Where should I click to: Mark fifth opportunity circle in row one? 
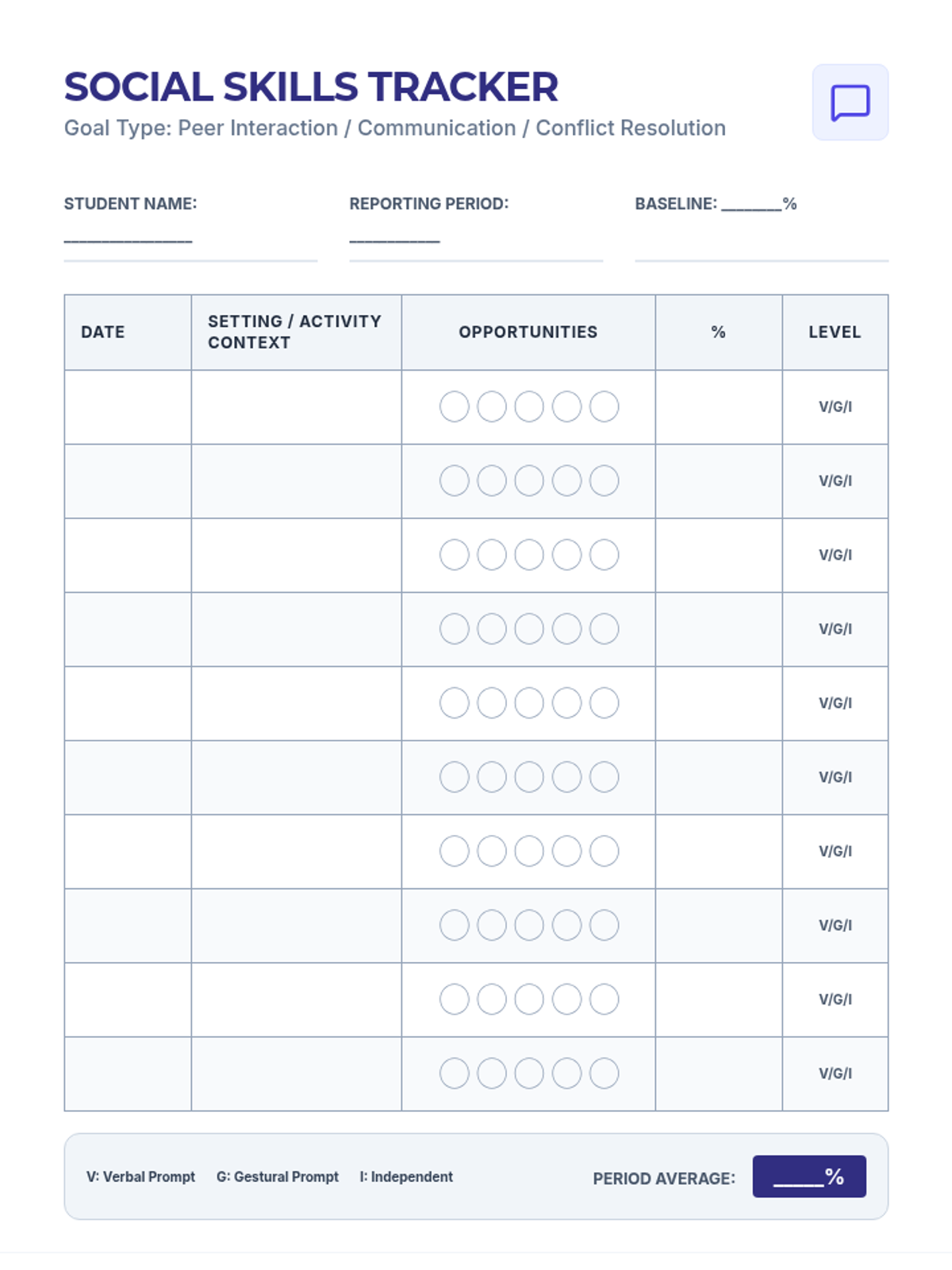(x=604, y=406)
